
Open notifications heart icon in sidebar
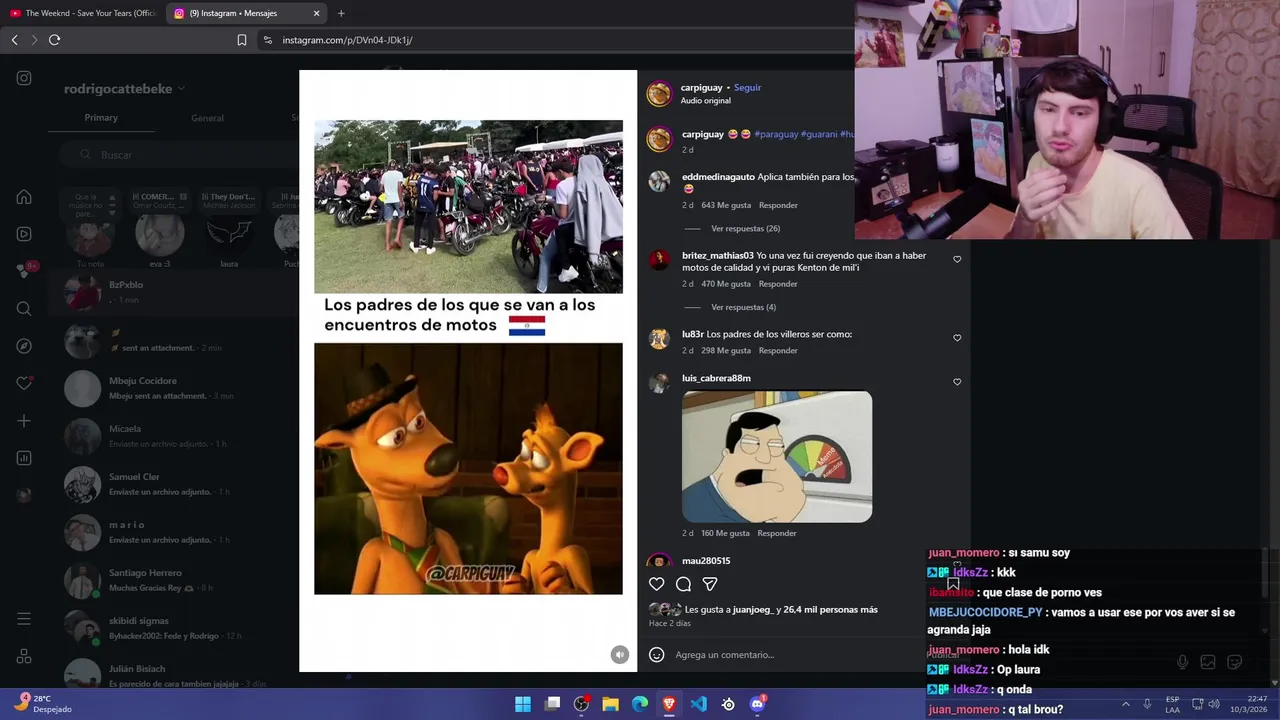coord(24,383)
